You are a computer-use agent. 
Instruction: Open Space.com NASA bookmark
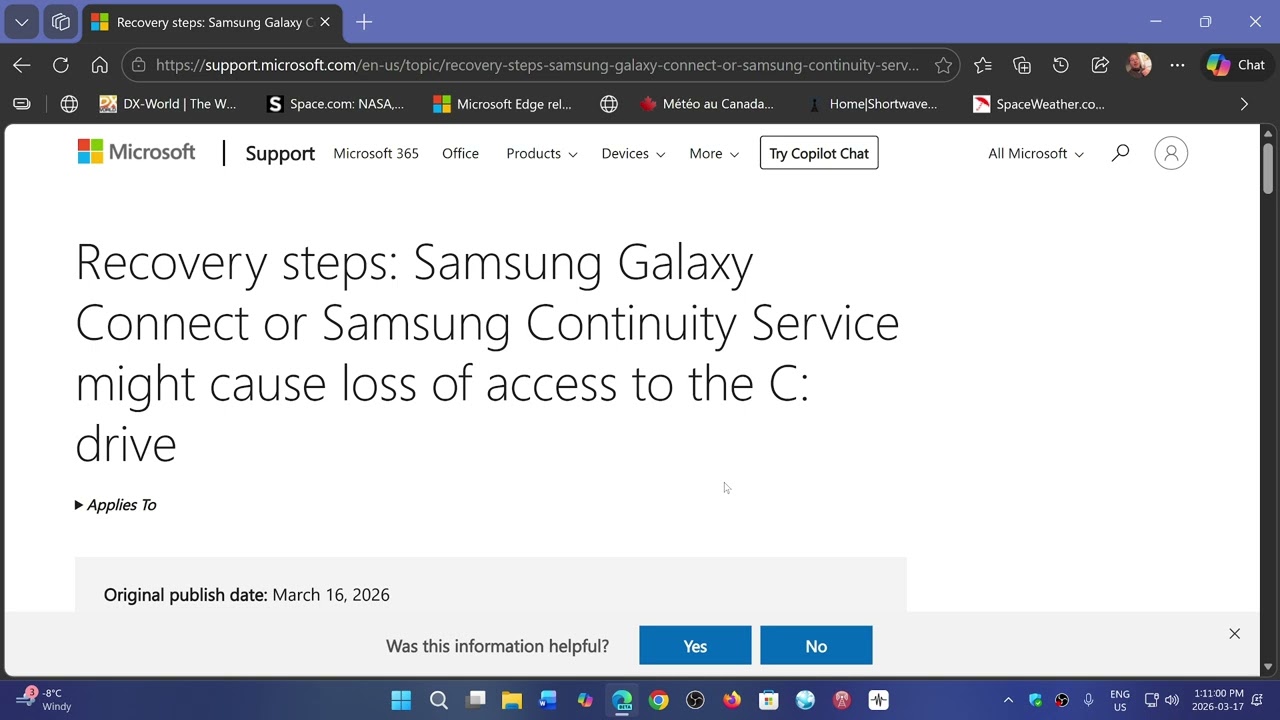[336, 104]
